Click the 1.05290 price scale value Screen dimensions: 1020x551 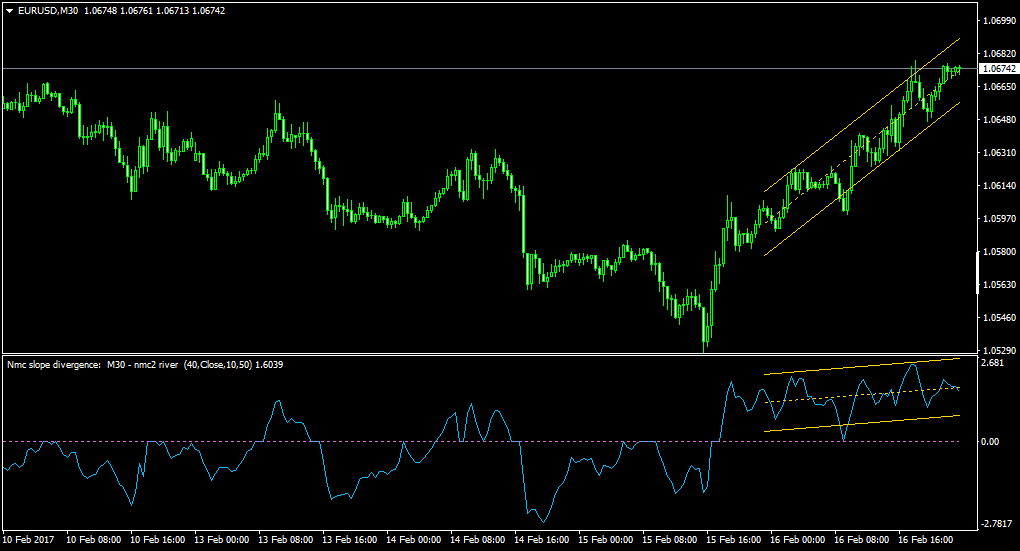point(999,351)
